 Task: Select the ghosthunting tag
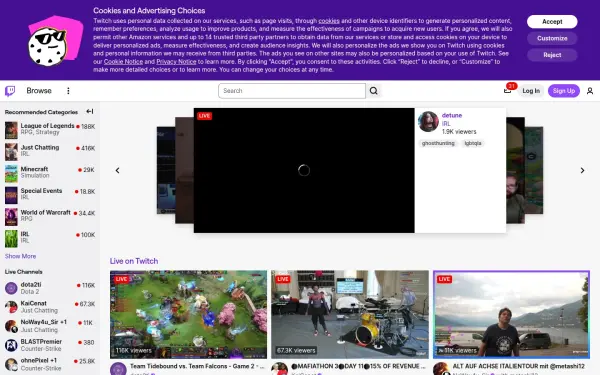[x=438, y=143]
